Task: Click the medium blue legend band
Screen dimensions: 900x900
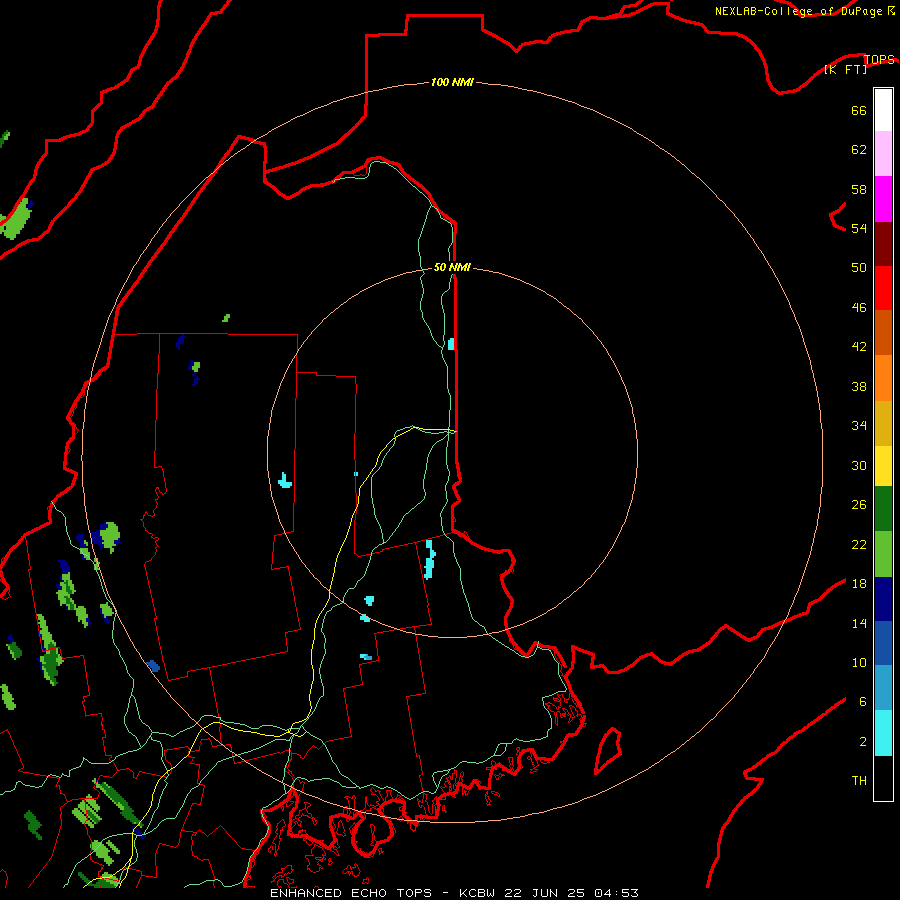Action: (x=883, y=643)
